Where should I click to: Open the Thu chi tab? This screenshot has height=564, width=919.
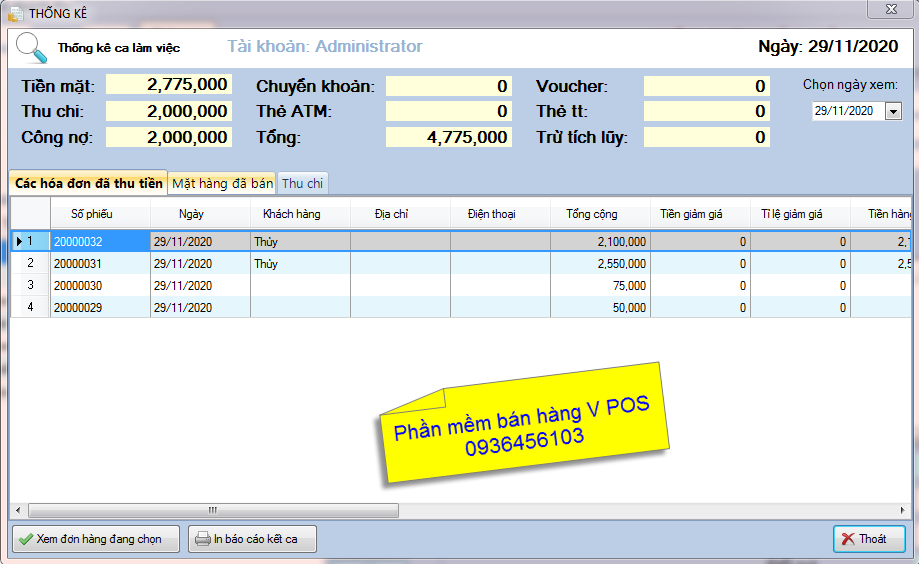click(302, 184)
